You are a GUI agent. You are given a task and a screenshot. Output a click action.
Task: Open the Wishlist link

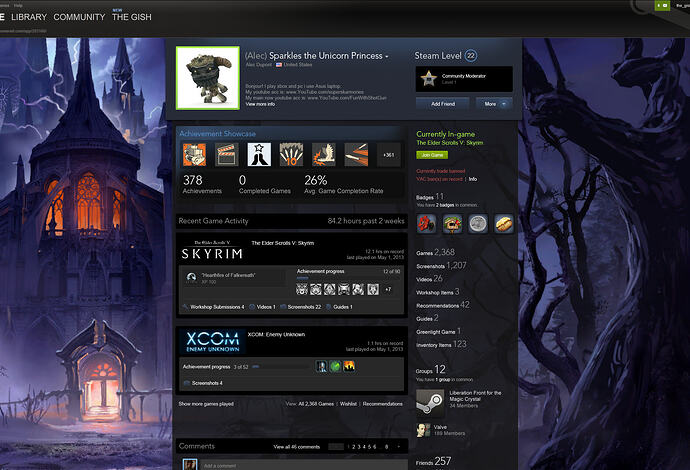coord(348,404)
